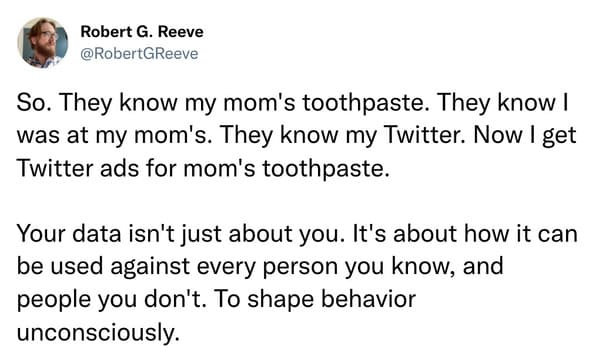The height and width of the screenshot is (364, 599).
Task: Select the word behavior in the tweet
Action: tap(368, 299)
